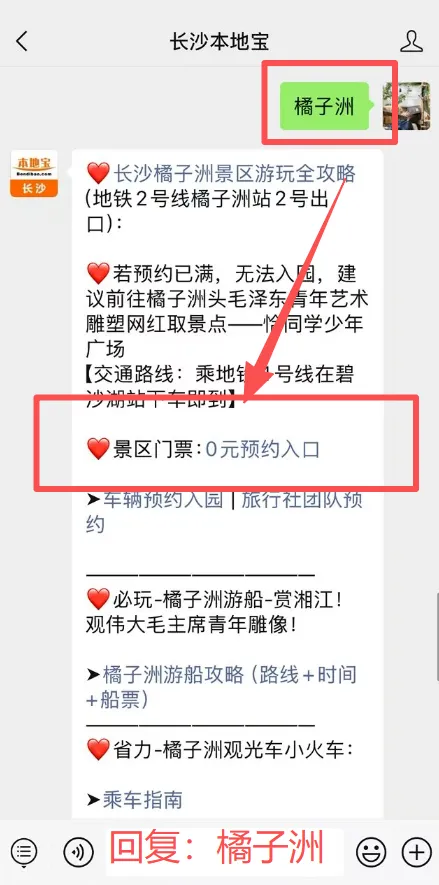Open the account profile icon at top right
439x885 pixels.
pos(411,41)
